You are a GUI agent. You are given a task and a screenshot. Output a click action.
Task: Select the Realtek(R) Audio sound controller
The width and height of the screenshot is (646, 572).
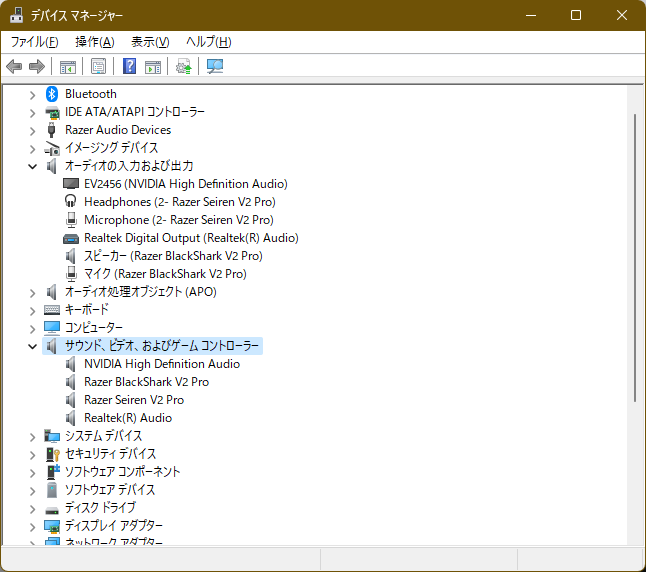pos(128,418)
